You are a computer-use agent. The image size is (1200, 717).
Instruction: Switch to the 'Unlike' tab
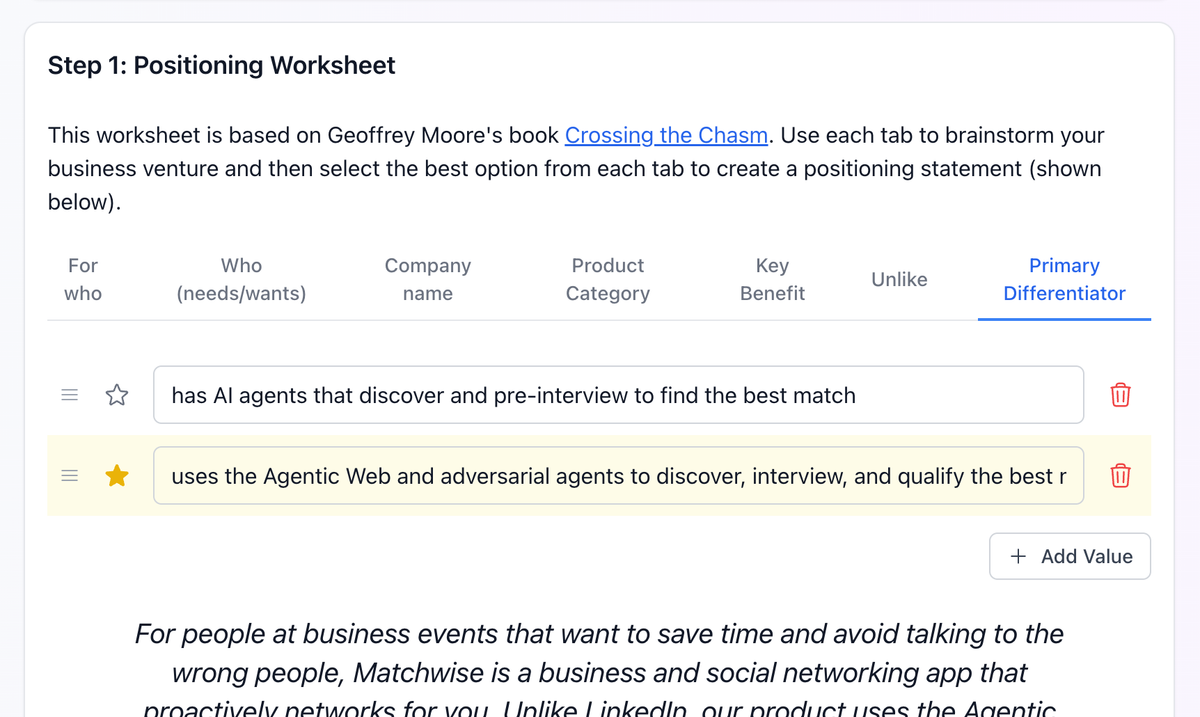tap(898, 279)
